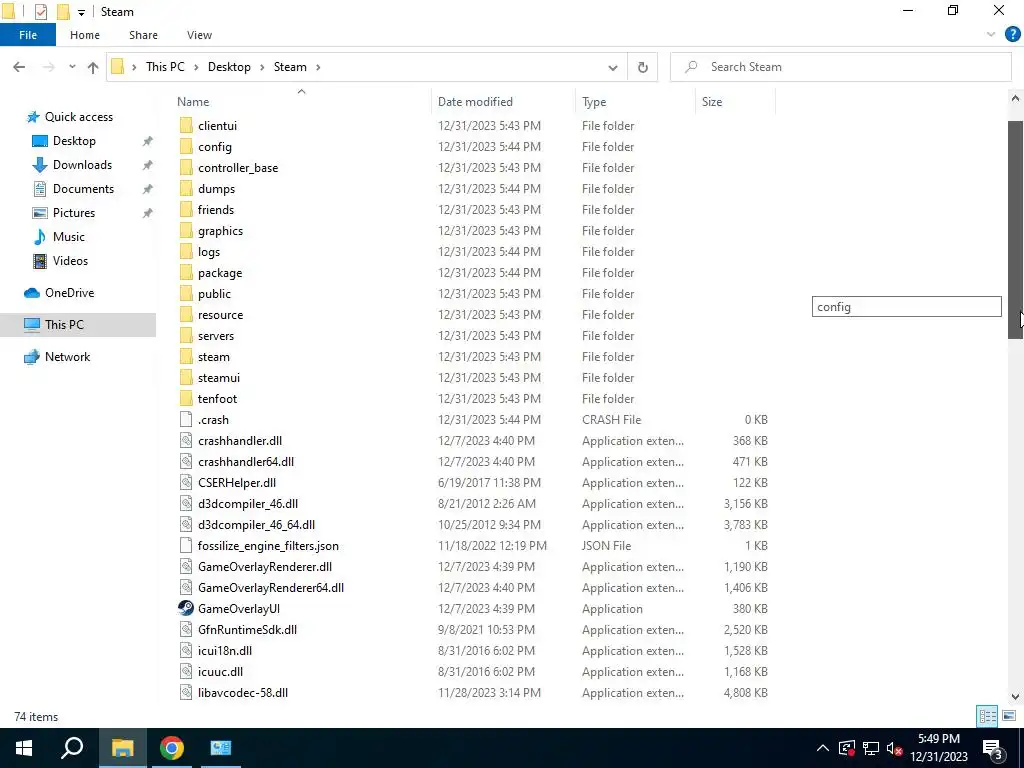Select the d3dcompiler_46_64.dll file name
This screenshot has height=768, width=1024.
pos(256,525)
